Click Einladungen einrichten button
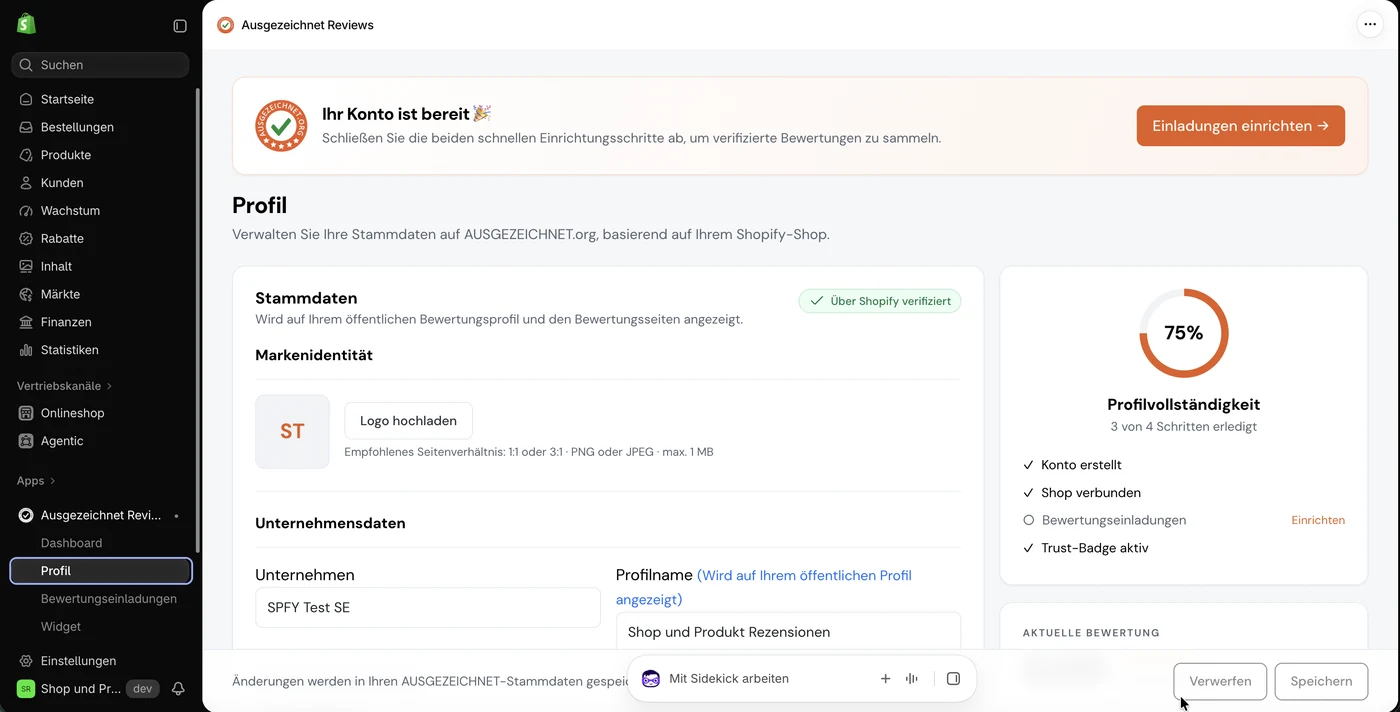Viewport: 1400px width, 712px height. click(1240, 126)
